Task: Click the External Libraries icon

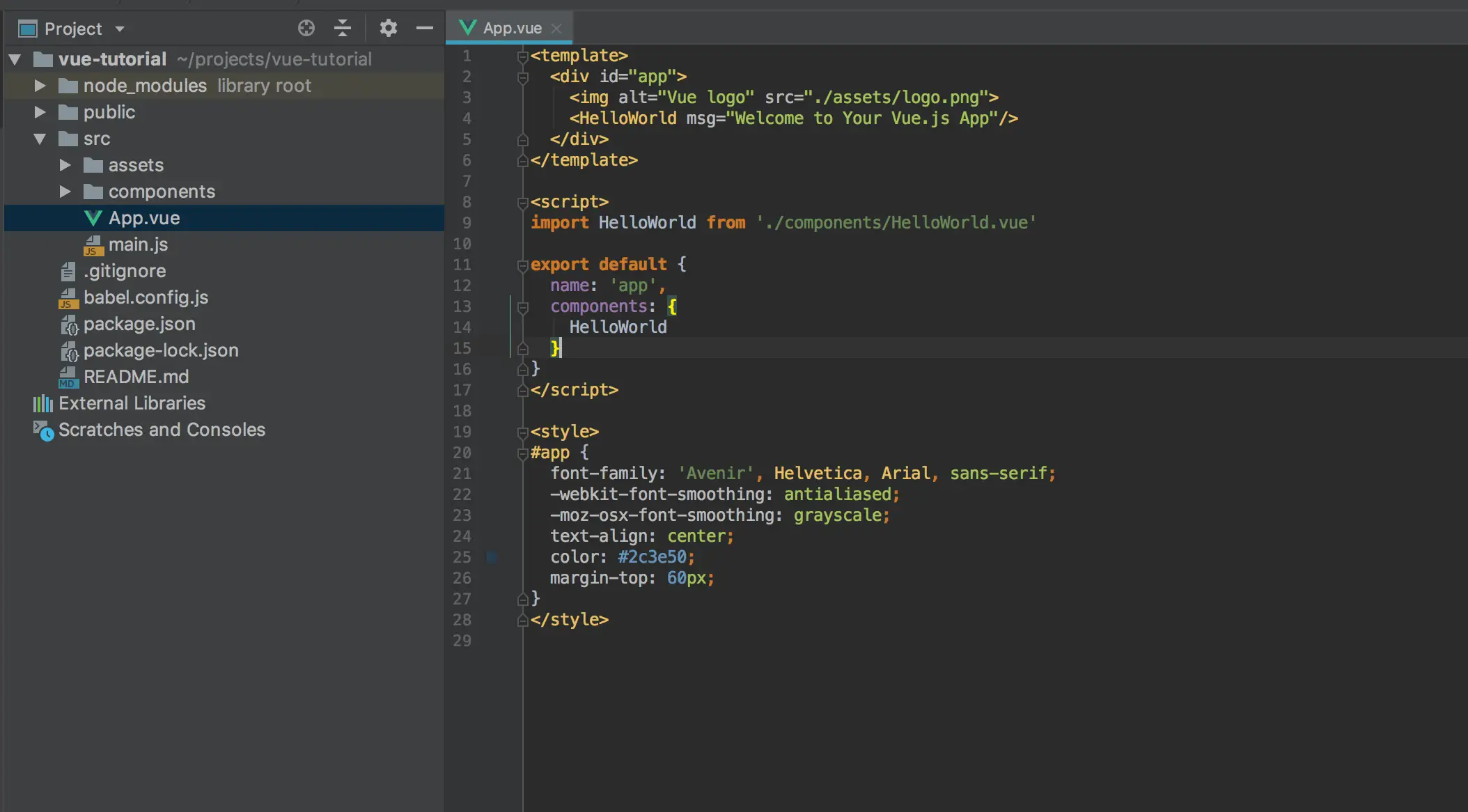Action: 42,403
